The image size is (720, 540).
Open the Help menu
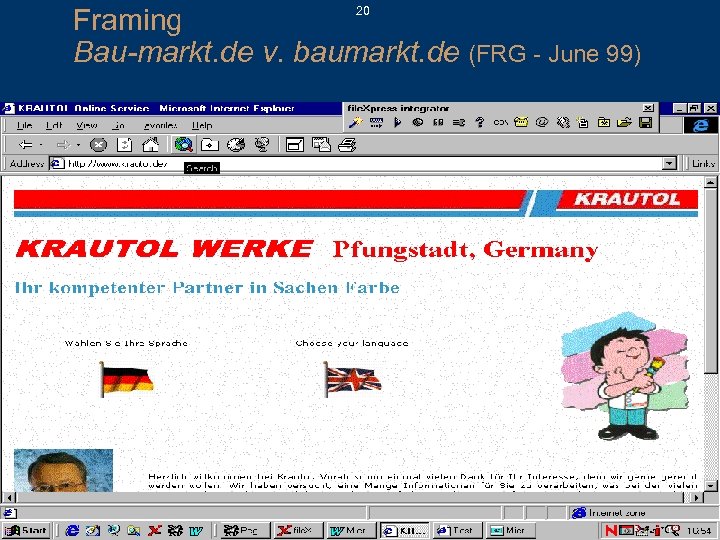202,125
